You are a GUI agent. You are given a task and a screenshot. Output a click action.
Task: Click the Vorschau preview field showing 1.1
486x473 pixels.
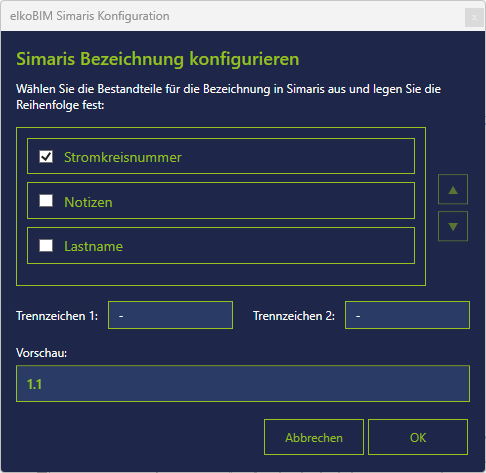click(x=243, y=384)
